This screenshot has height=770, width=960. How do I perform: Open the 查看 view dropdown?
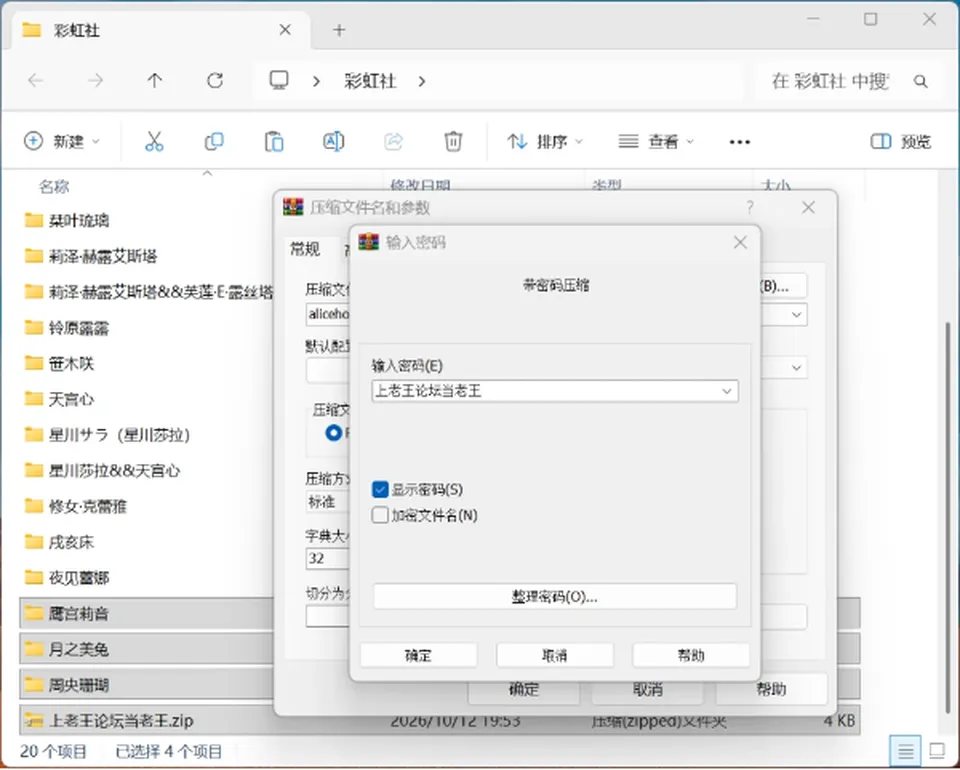click(x=656, y=142)
